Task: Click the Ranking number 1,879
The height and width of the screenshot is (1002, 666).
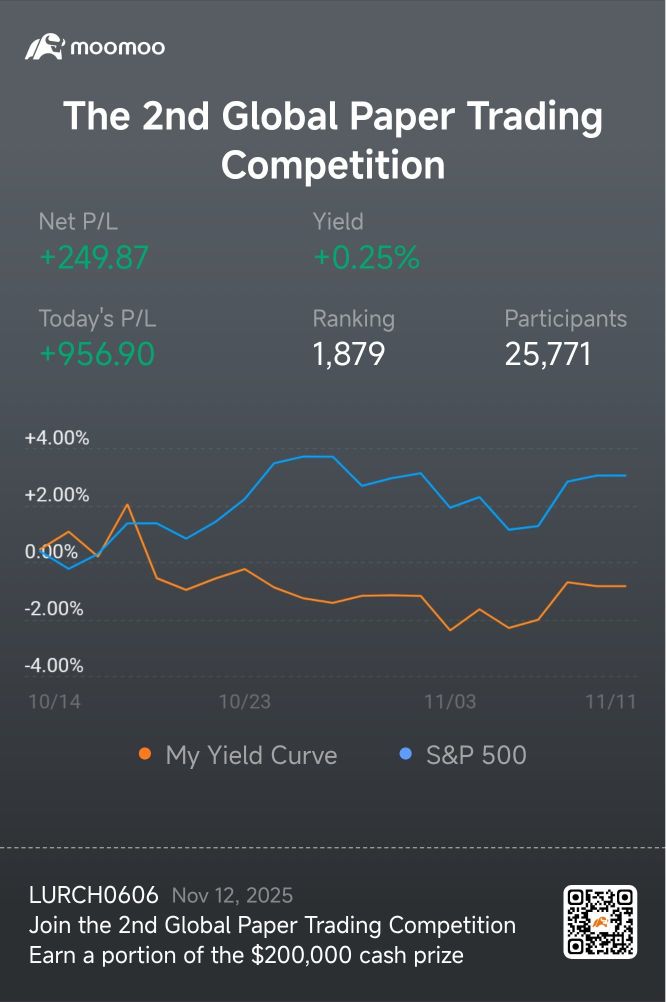Action: pos(349,354)
